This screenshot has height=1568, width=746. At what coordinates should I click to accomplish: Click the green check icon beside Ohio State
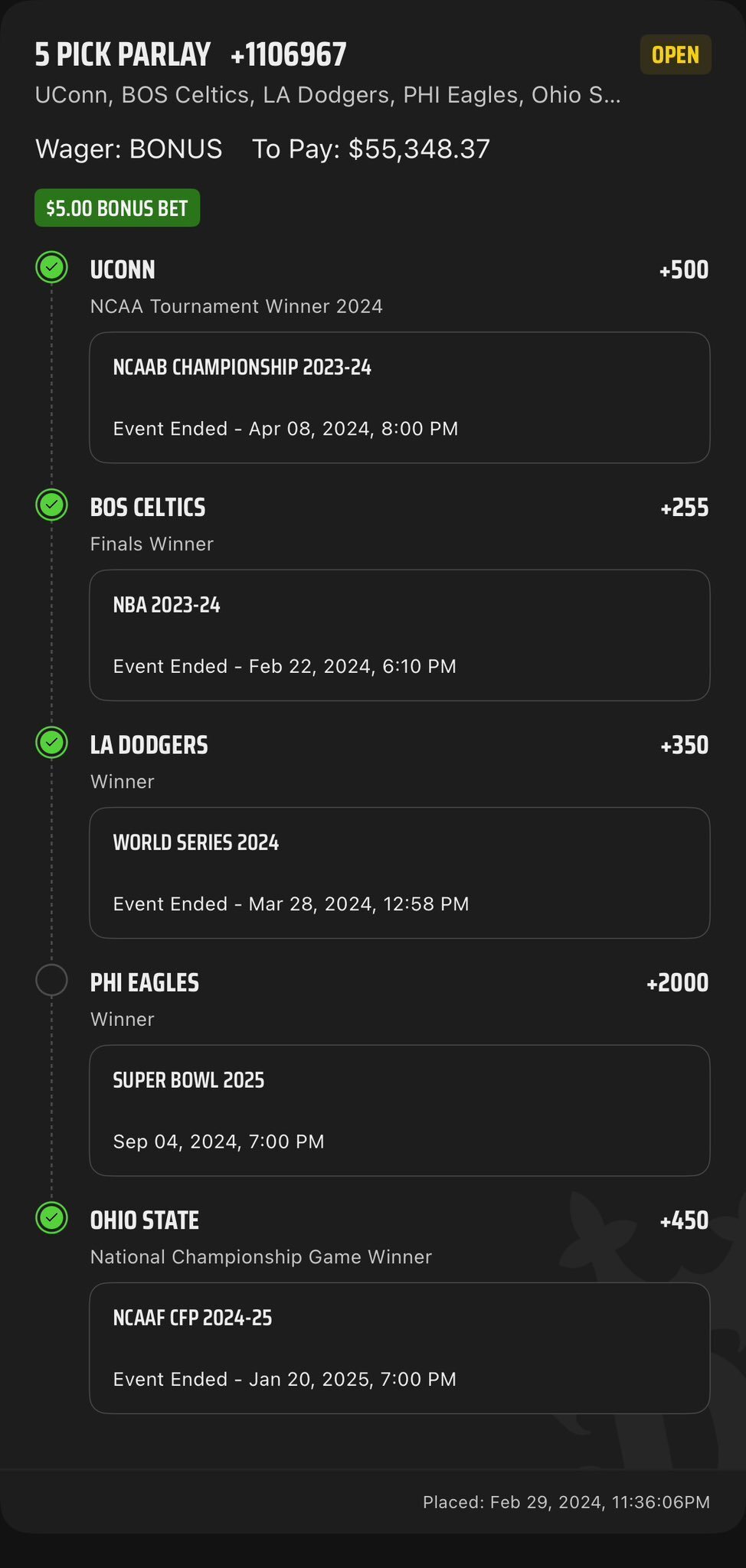(52, 1218)
